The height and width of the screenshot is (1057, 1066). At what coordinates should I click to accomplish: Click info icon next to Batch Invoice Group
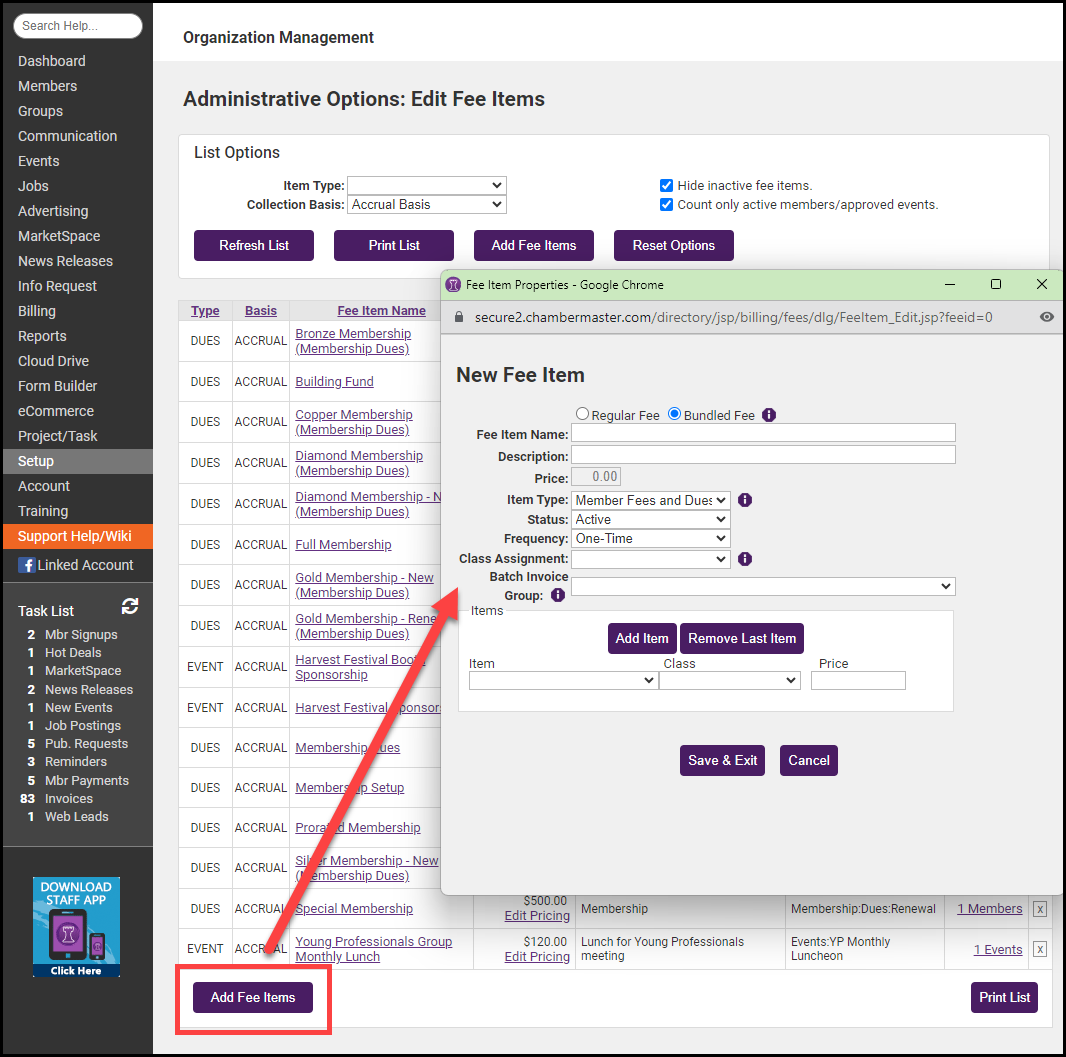(x=558, y=595)
